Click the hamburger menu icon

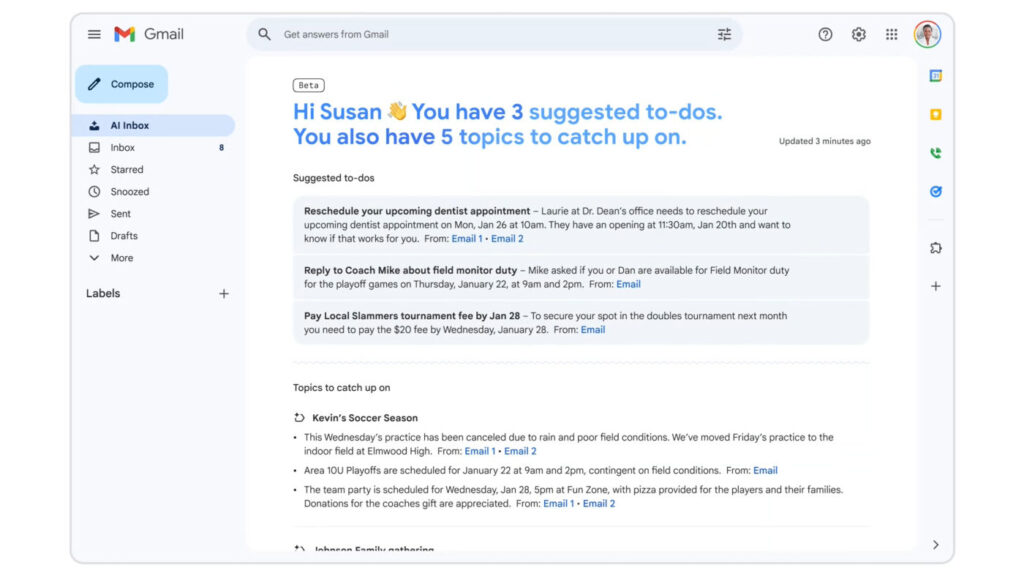94,34
